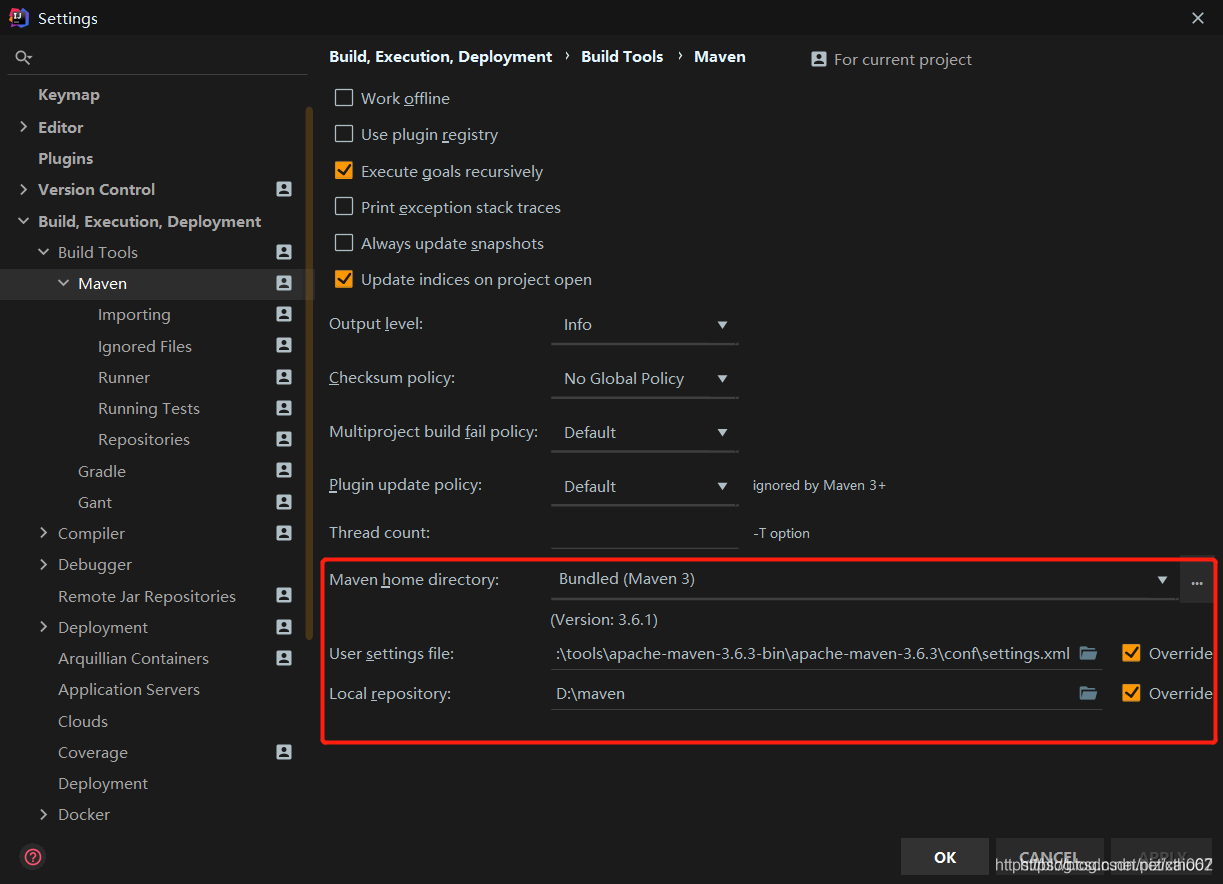Browse folder for User settings file
The image size is (1223, 884).
coord(1088,653)
